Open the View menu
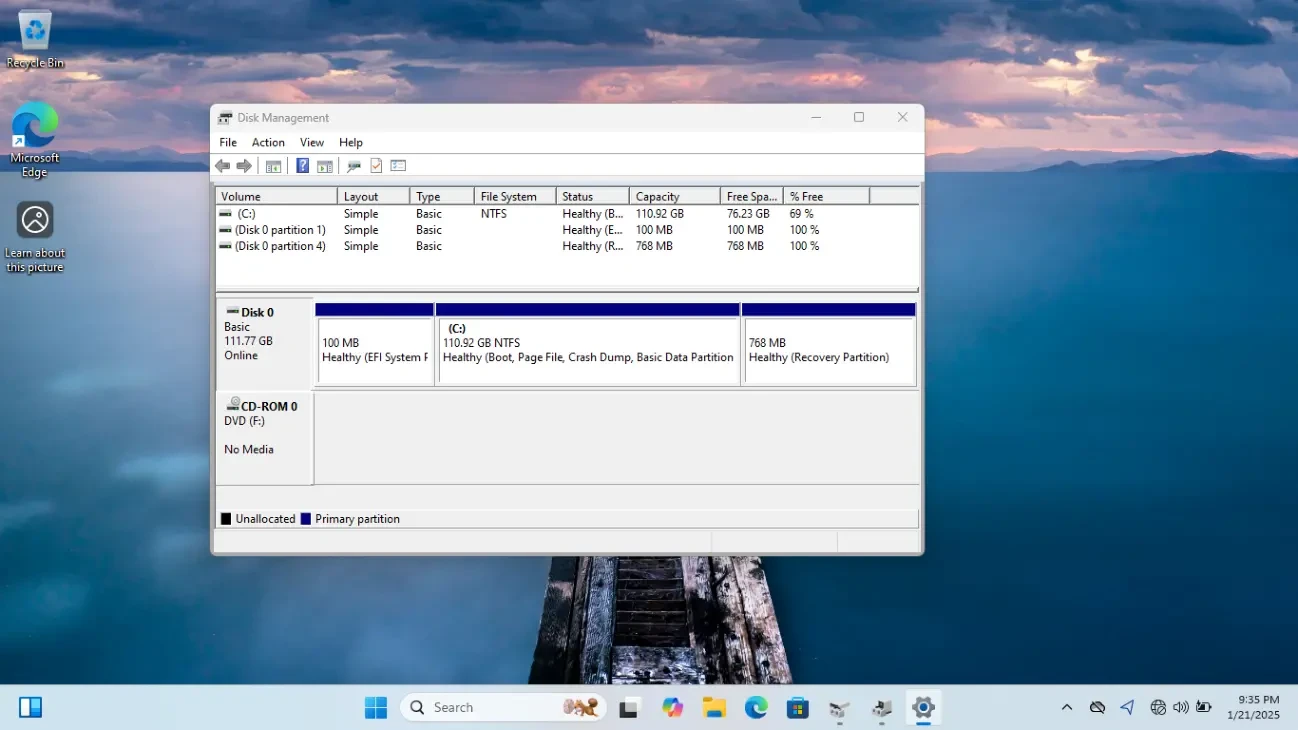The width and height of the screenshot is (1298, 730). pos(311,142)
